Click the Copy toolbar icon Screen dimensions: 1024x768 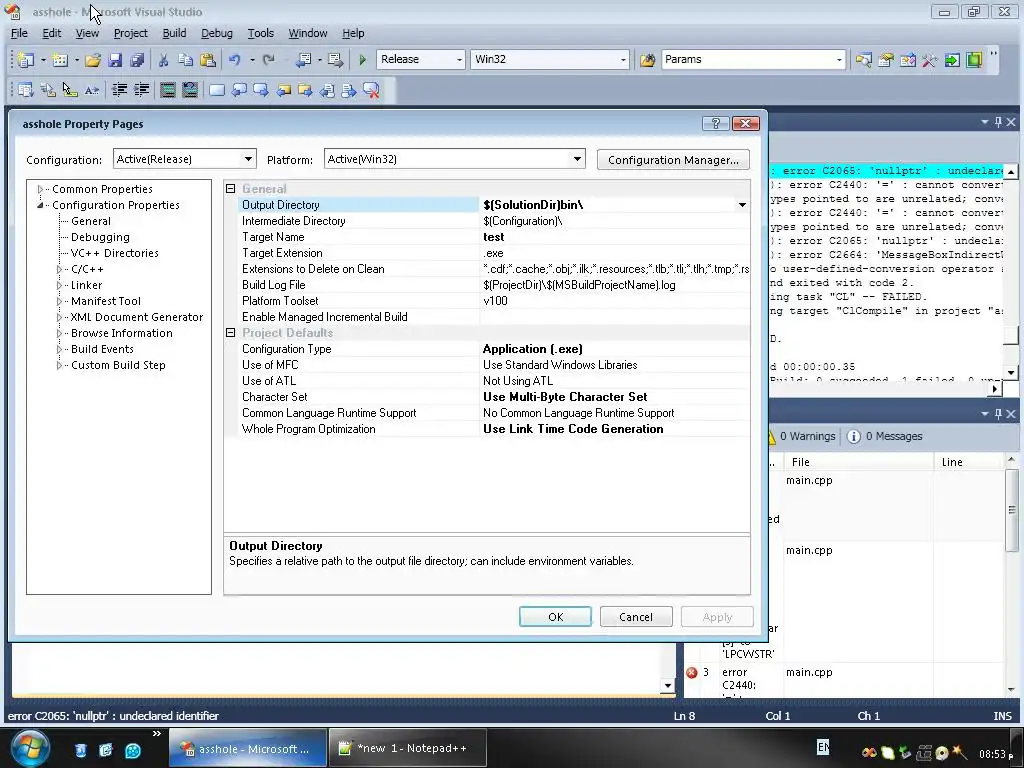click(x=185, y=60)
